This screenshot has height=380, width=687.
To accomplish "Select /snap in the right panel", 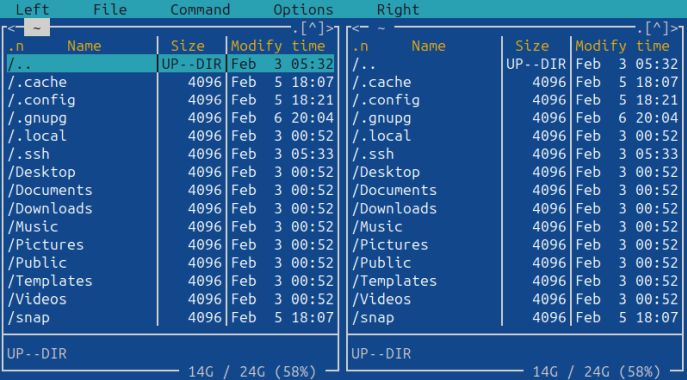I will point(515,317).
